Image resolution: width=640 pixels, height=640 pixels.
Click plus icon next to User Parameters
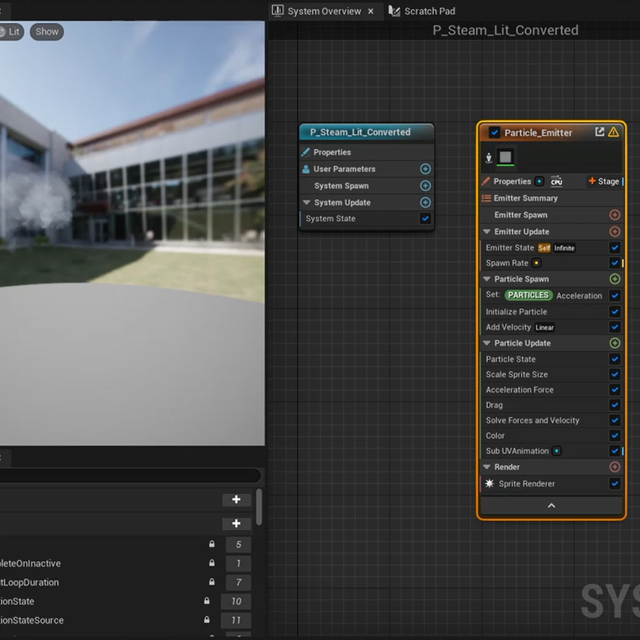click(425, 169)
